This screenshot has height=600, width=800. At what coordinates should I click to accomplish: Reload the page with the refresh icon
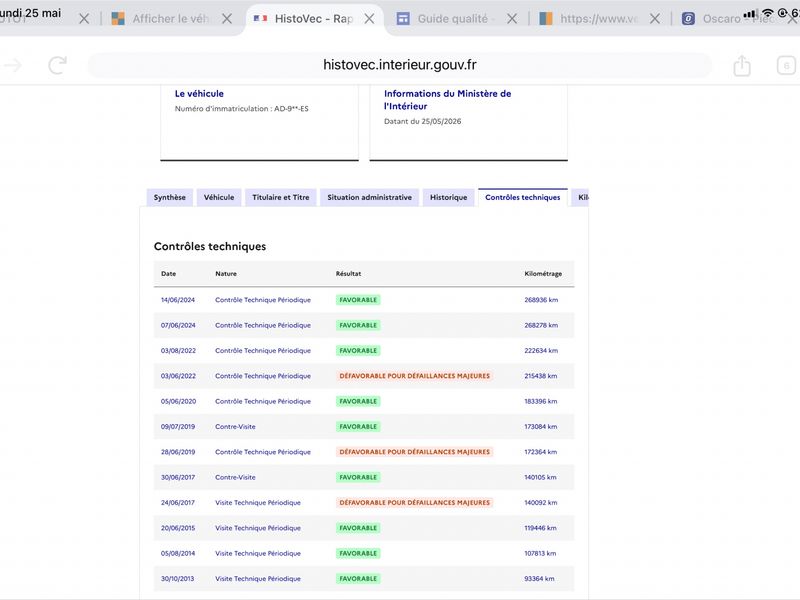click(57, 65)
